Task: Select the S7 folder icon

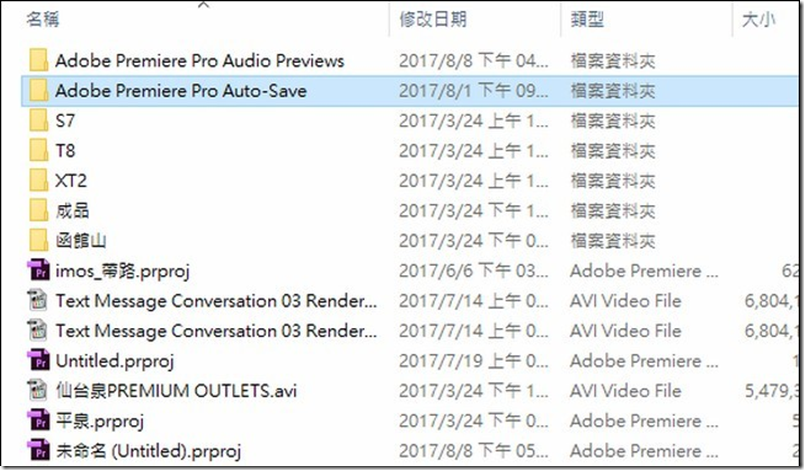Action: click(39, 120)
